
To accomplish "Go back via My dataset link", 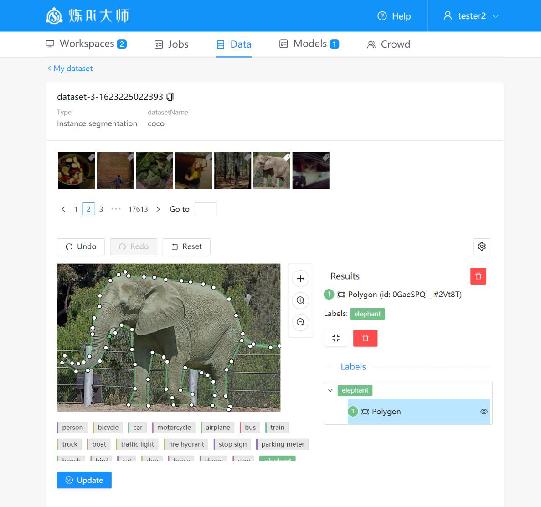I will tap(70, 68).
